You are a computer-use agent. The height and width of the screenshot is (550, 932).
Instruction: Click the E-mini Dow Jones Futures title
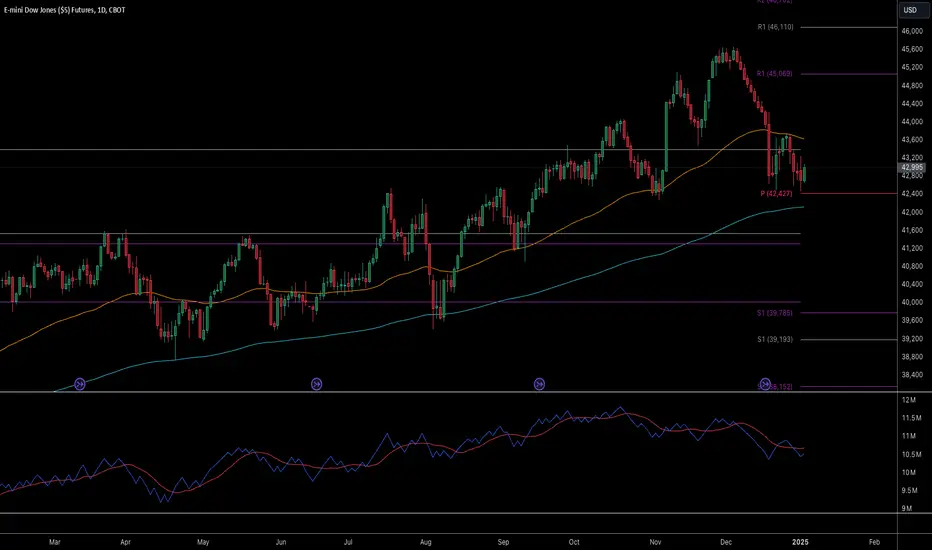(x=64, y=10)
